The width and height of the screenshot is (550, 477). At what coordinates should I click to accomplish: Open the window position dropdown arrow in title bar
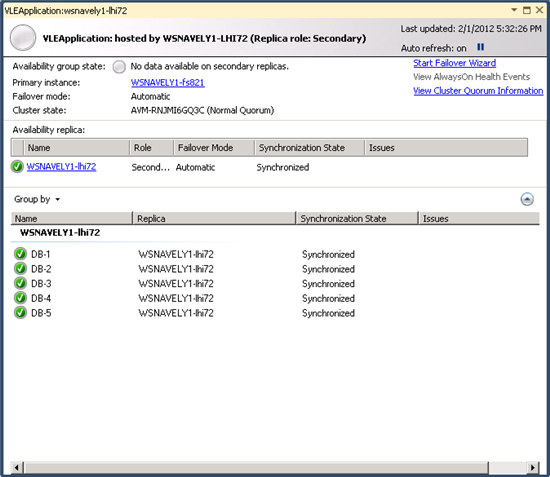point(514,10)
